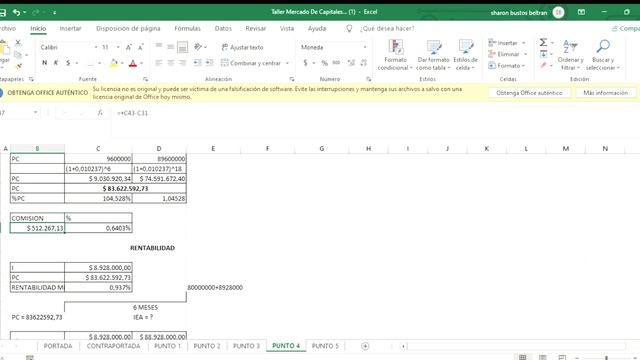Click the increase decimals icon

[x=351, y=63]
